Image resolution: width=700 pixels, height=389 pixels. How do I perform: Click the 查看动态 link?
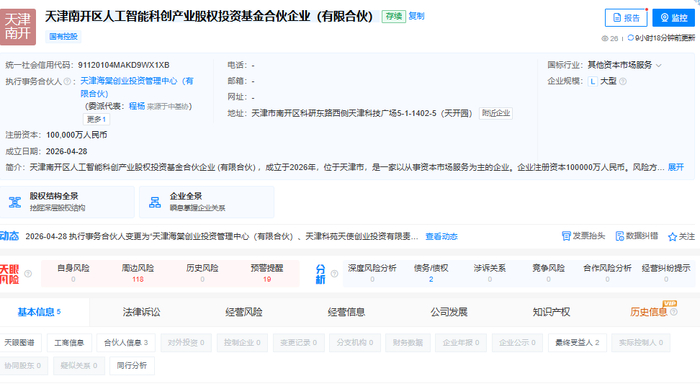point(441,236)
